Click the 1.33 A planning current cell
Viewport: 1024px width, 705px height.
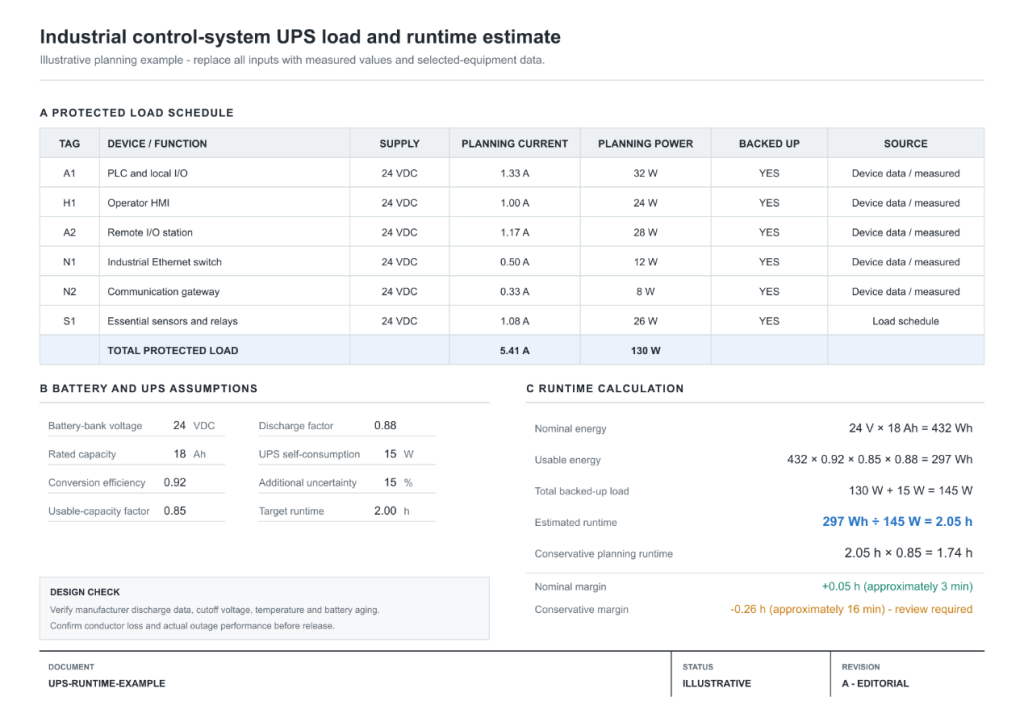coord(515,173)
